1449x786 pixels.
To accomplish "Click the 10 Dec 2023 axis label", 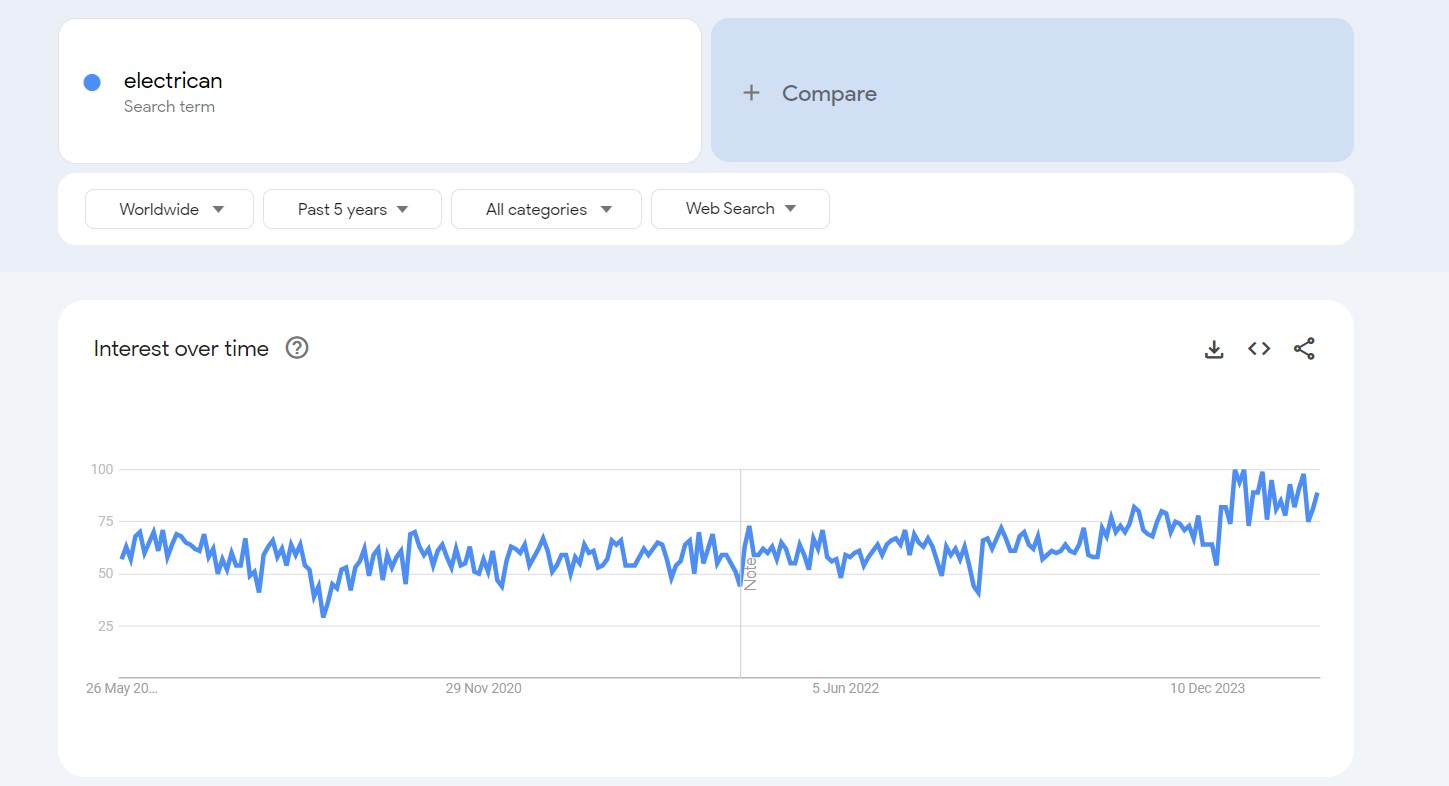I will coord(1208,688).
